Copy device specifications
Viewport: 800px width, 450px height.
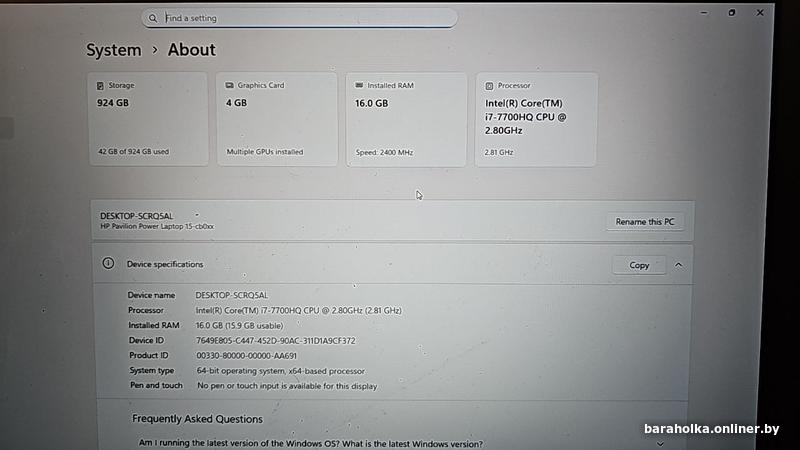639,265
